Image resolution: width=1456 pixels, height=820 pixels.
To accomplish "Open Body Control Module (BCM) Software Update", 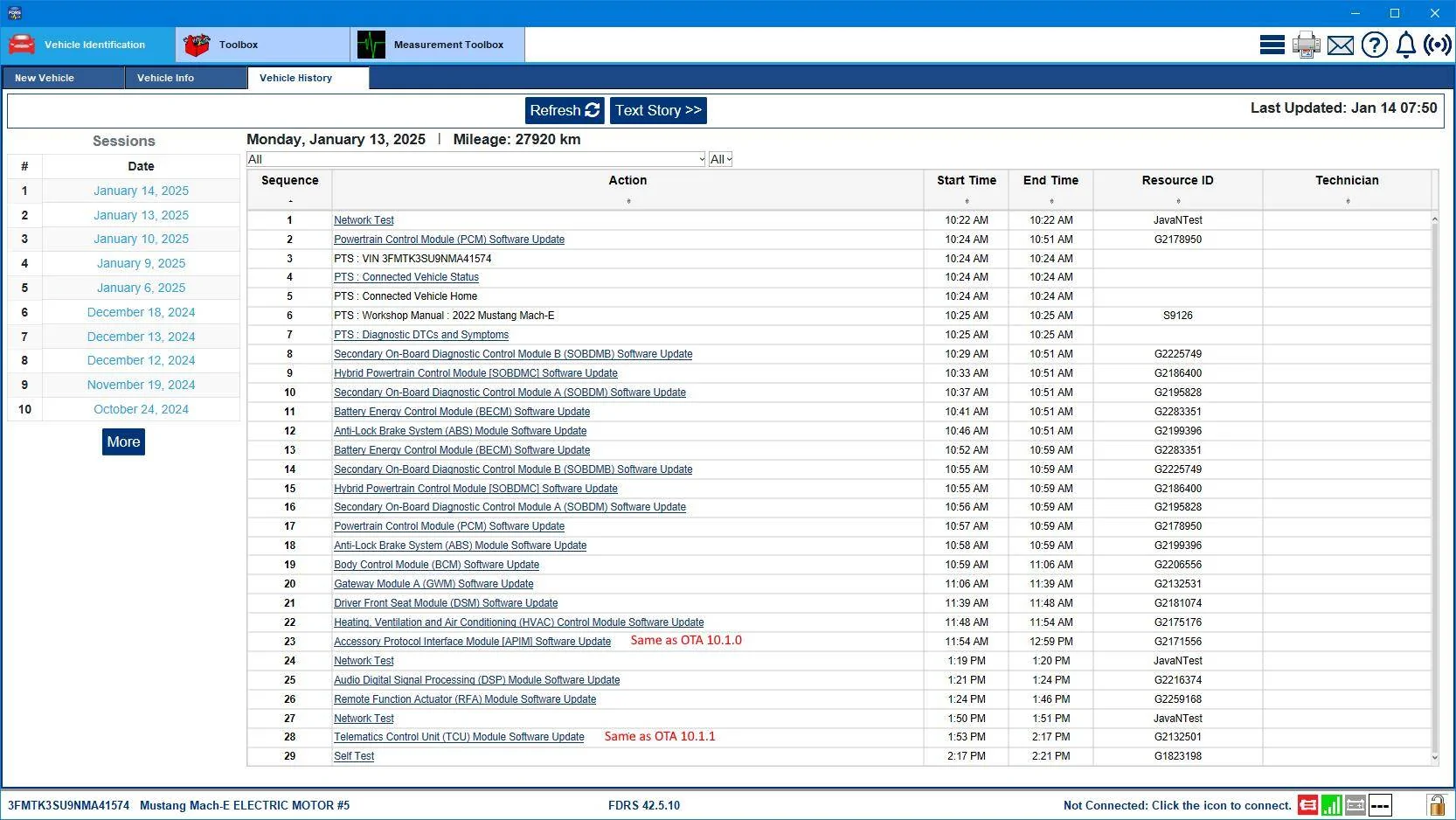I will pyautogui.click(x=436, y=565).
